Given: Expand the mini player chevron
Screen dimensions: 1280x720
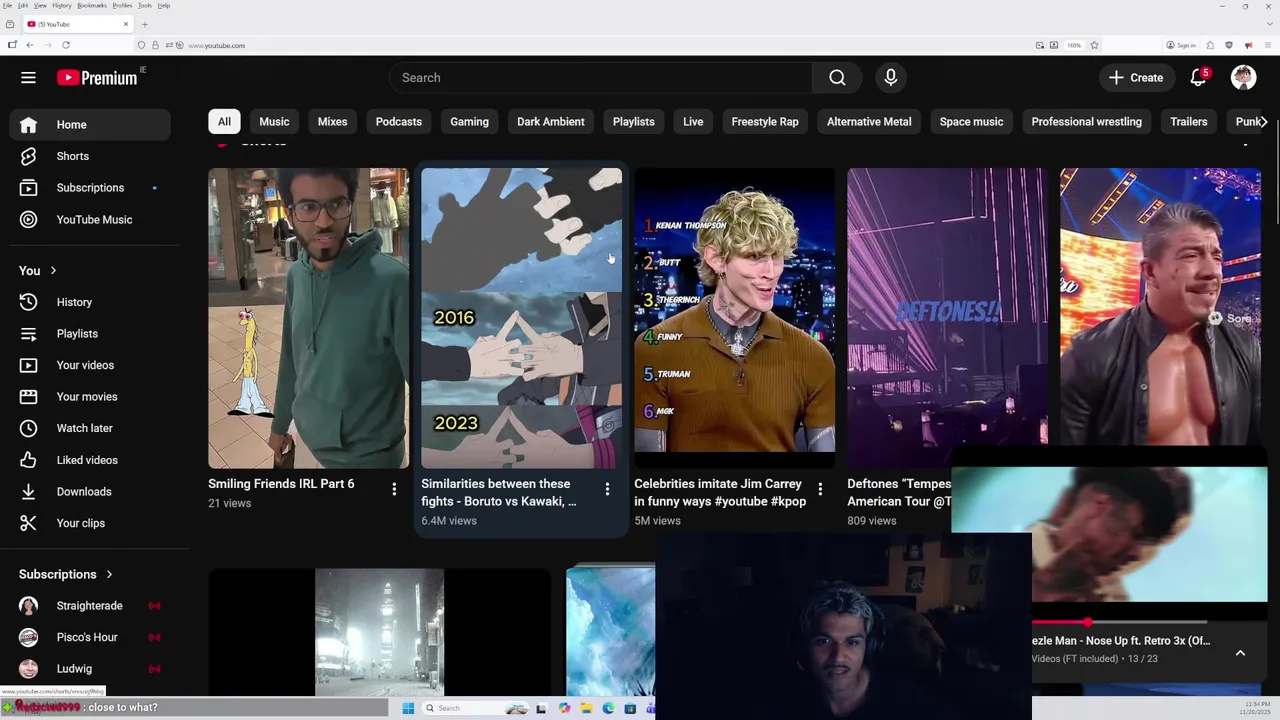Looking at the screenshot, I should 1240,653.
